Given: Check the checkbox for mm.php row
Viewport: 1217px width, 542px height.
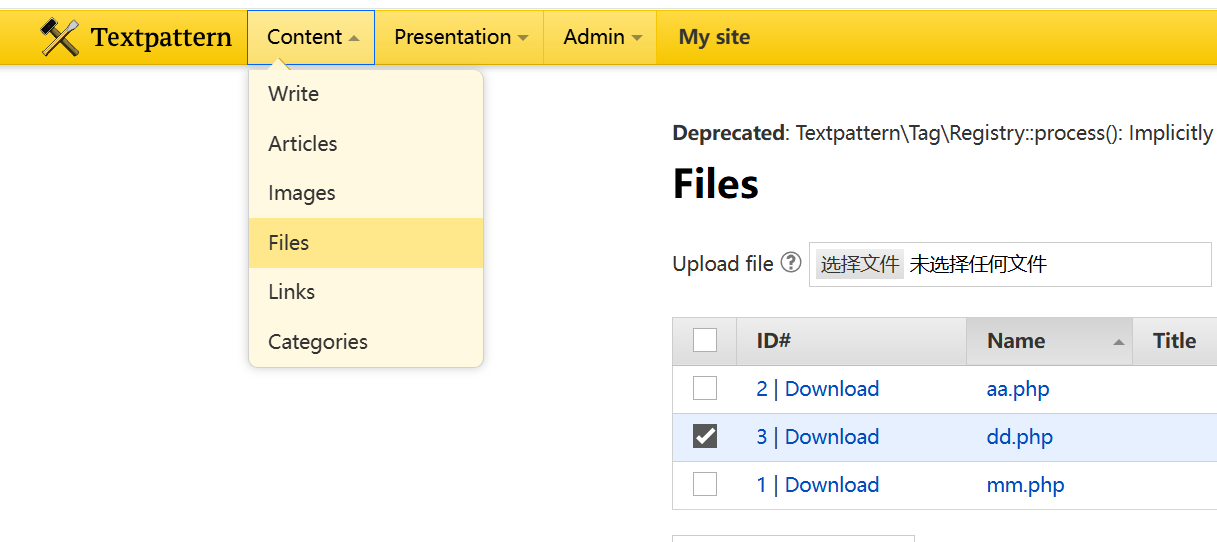Looking at the screenshot, I should click(705, 484).
